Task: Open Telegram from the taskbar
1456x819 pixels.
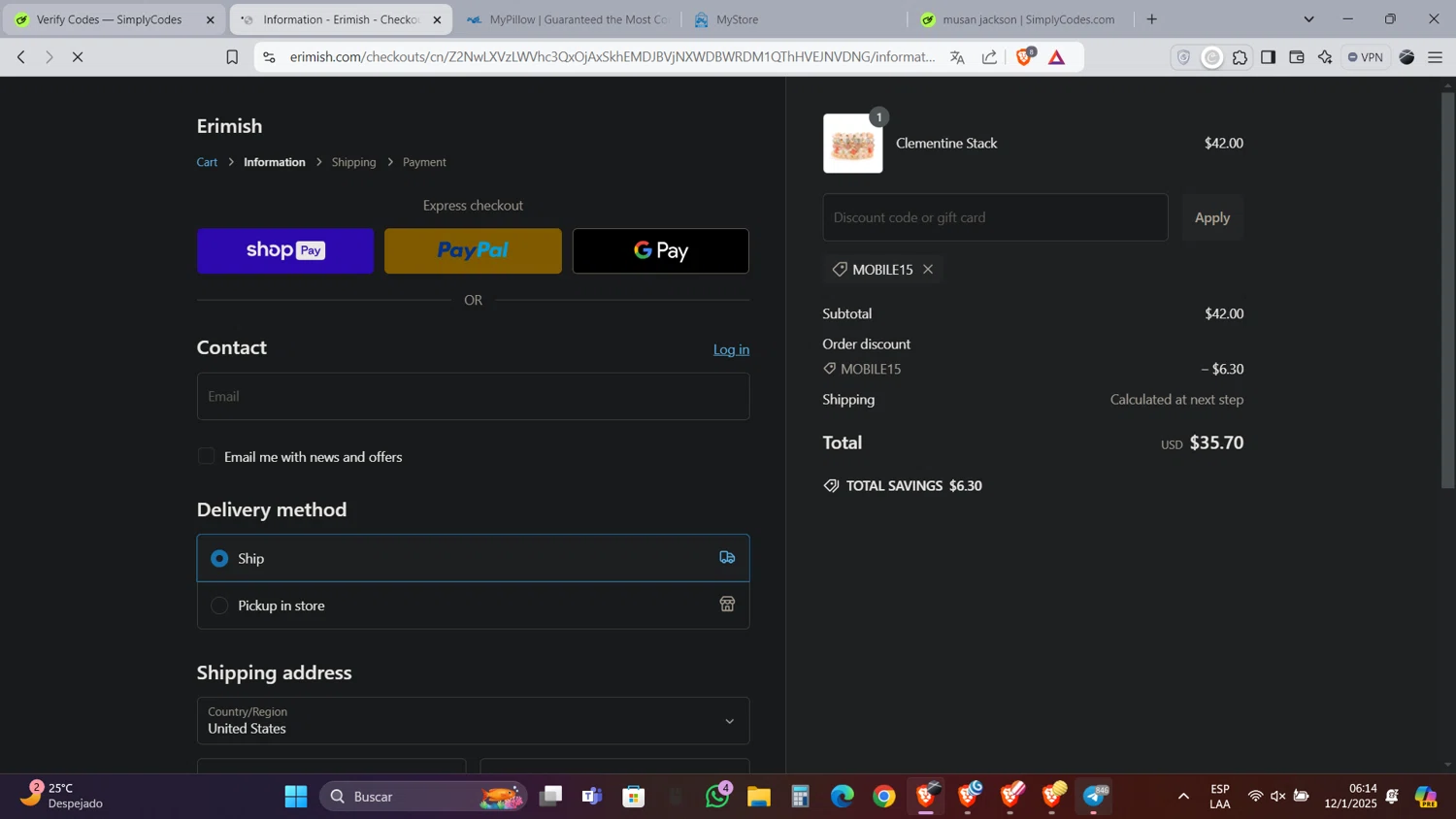Action: [x=1095, y=797]
